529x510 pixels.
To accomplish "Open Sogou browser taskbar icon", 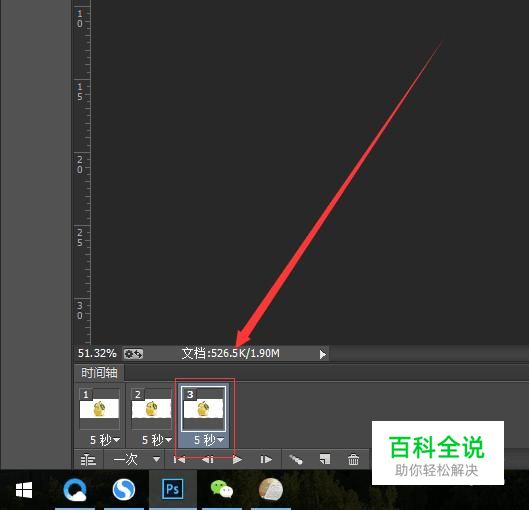I will [x=124, y=490].
